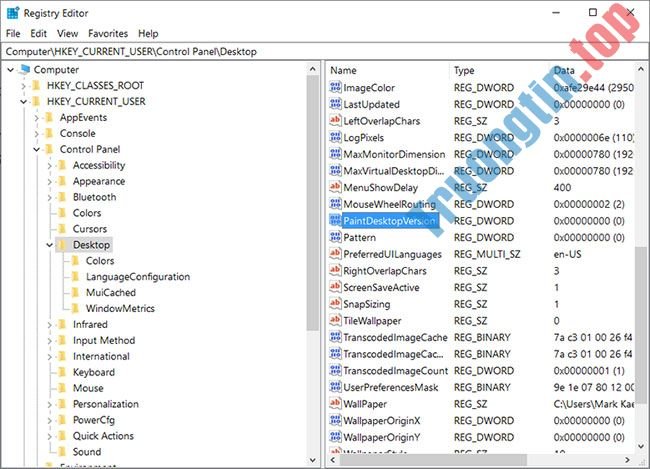Collapse the Control Panel key
The image size is (650, 469).
tap(36, 149)
